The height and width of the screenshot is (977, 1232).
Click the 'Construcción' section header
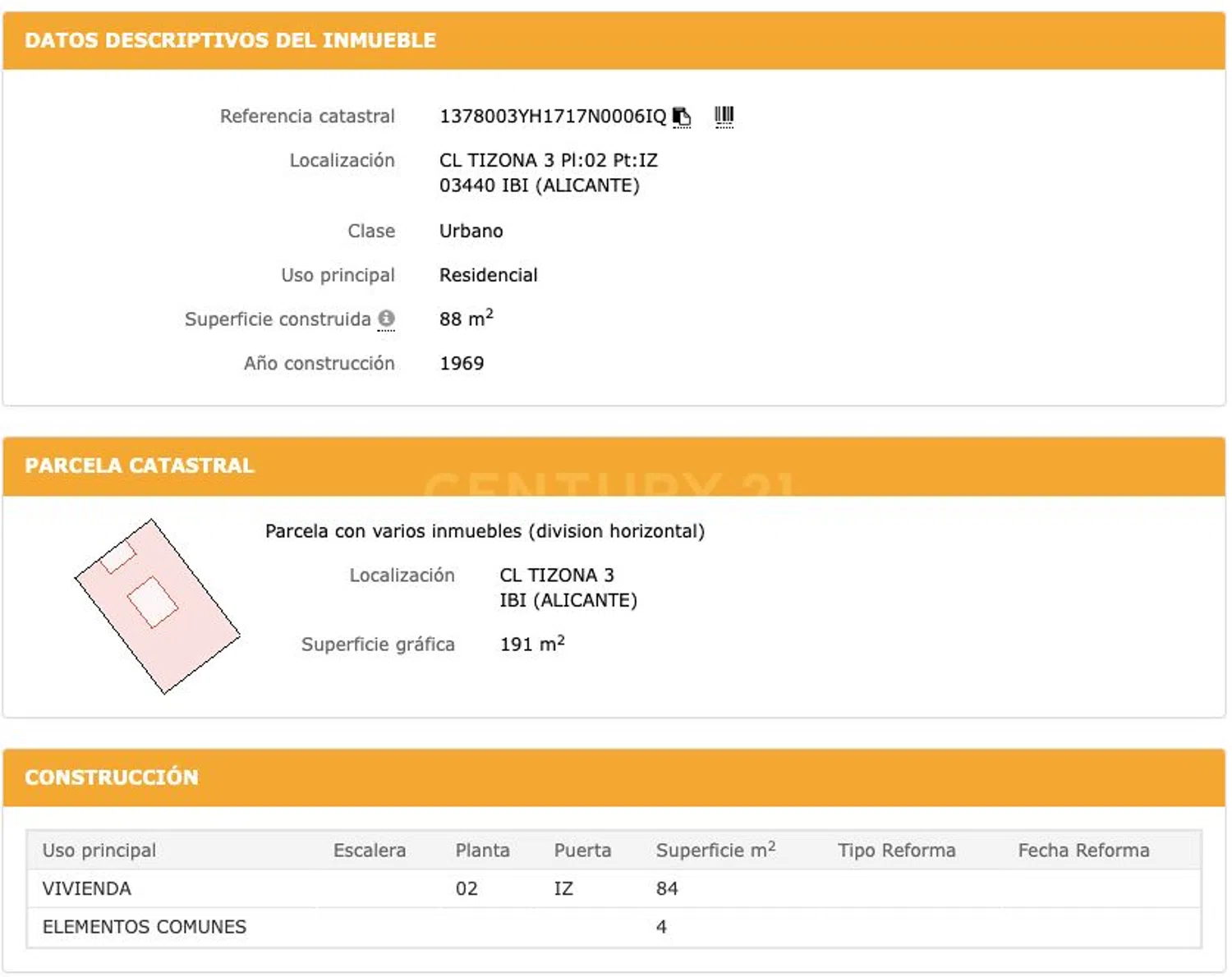click(112, 777)
